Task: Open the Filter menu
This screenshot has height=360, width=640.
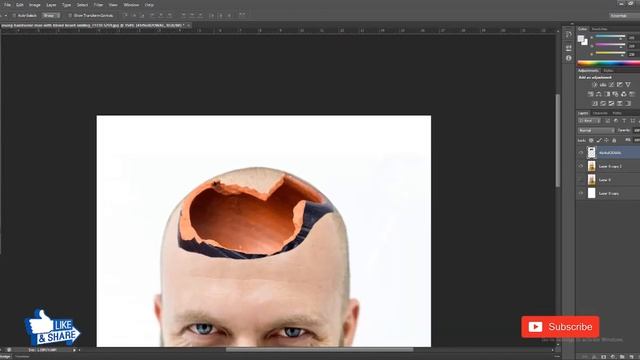Action: point(98,5)
